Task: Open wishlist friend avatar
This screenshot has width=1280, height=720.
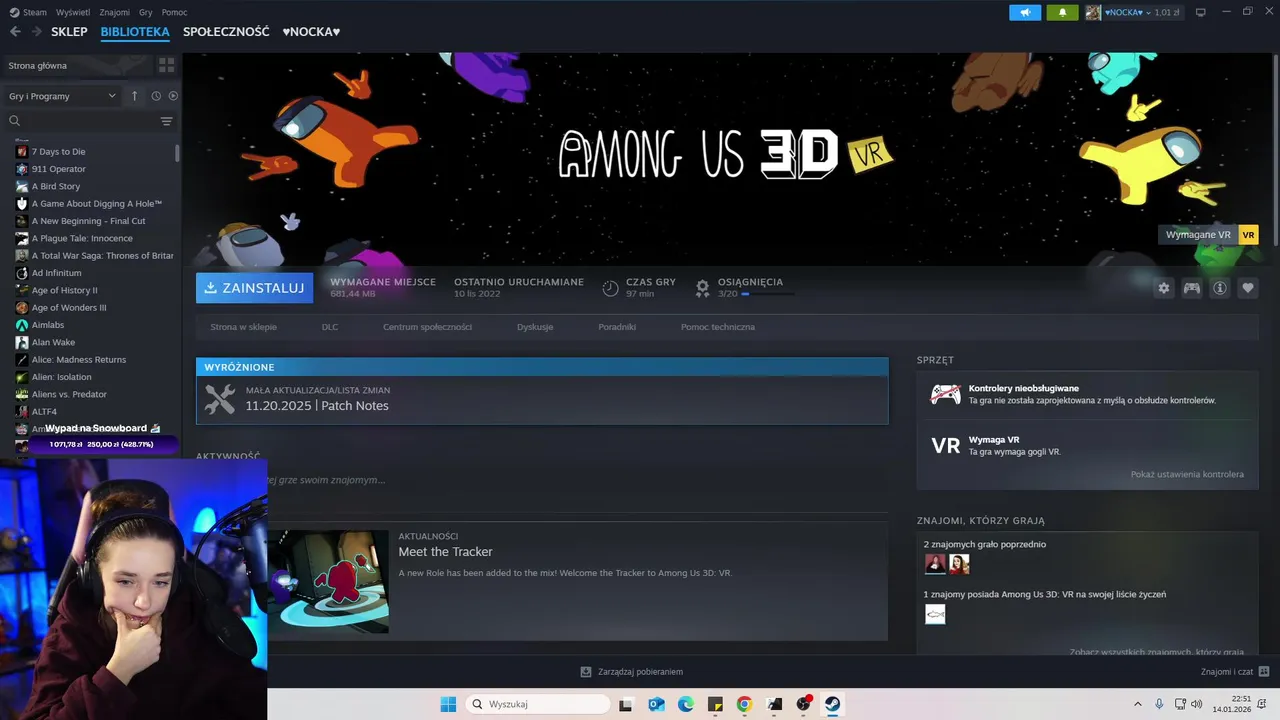Action: click(x=935, y=614)
